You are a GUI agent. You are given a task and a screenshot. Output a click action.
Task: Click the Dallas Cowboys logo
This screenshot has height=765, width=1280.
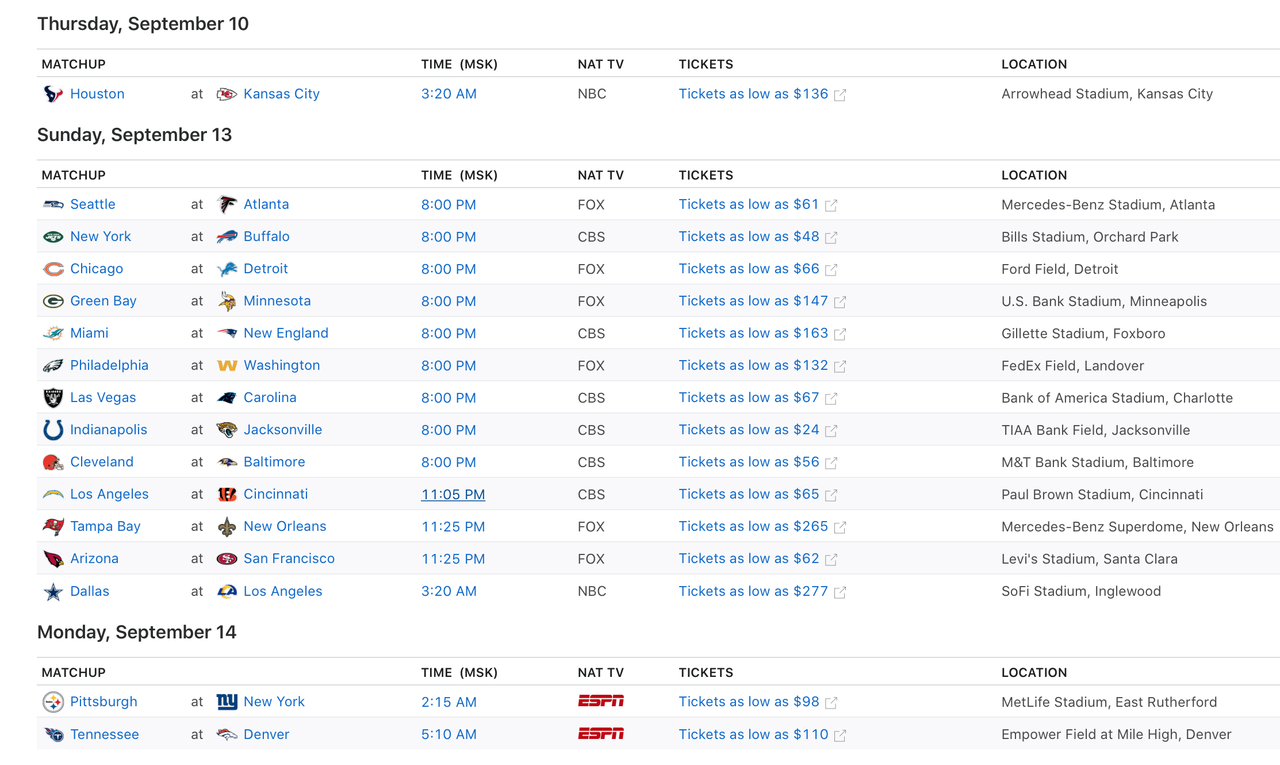(x=53, y=592)
